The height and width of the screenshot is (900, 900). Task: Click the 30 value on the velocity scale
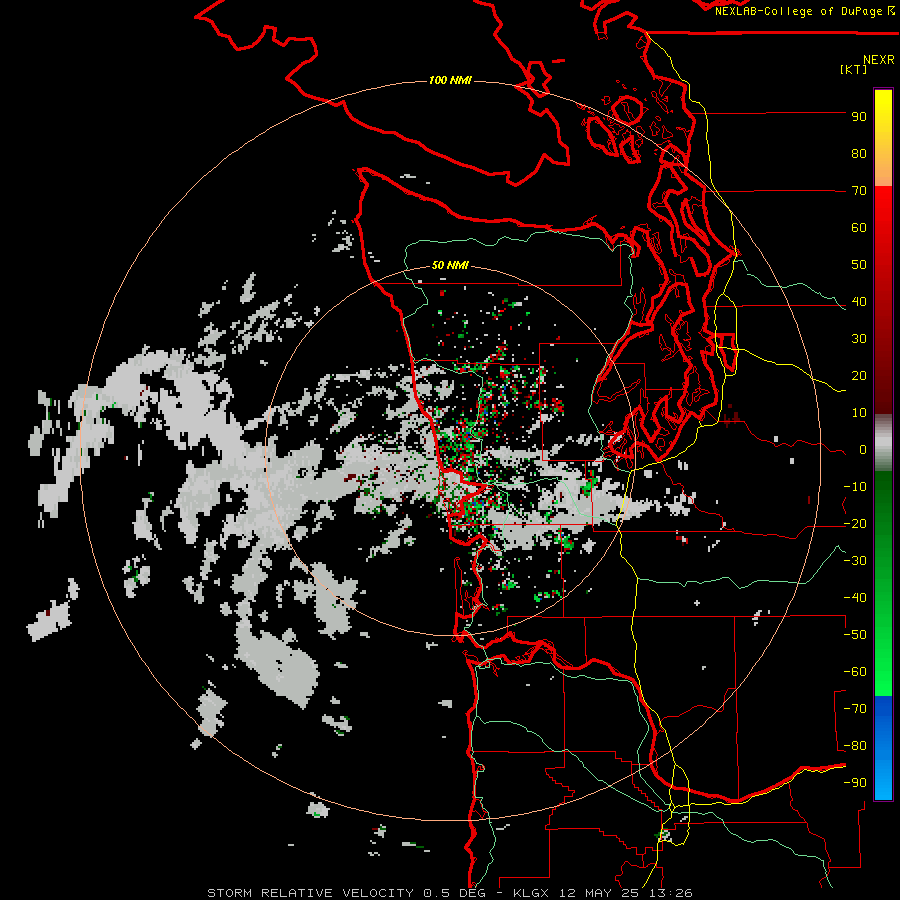pyautogui.click(x=859, y=339)
